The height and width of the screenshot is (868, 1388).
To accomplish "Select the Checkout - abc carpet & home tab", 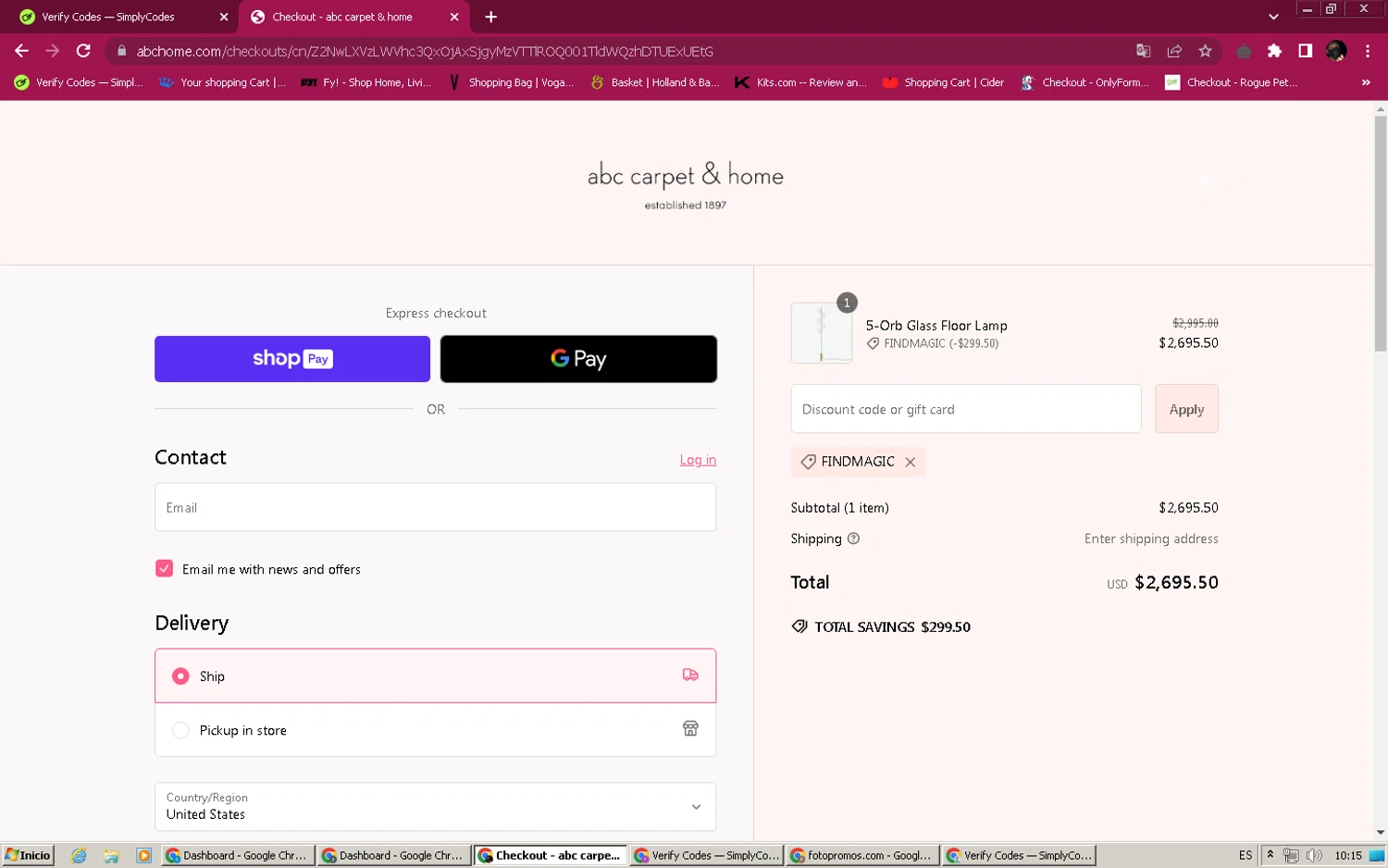I will pos(353,17).
